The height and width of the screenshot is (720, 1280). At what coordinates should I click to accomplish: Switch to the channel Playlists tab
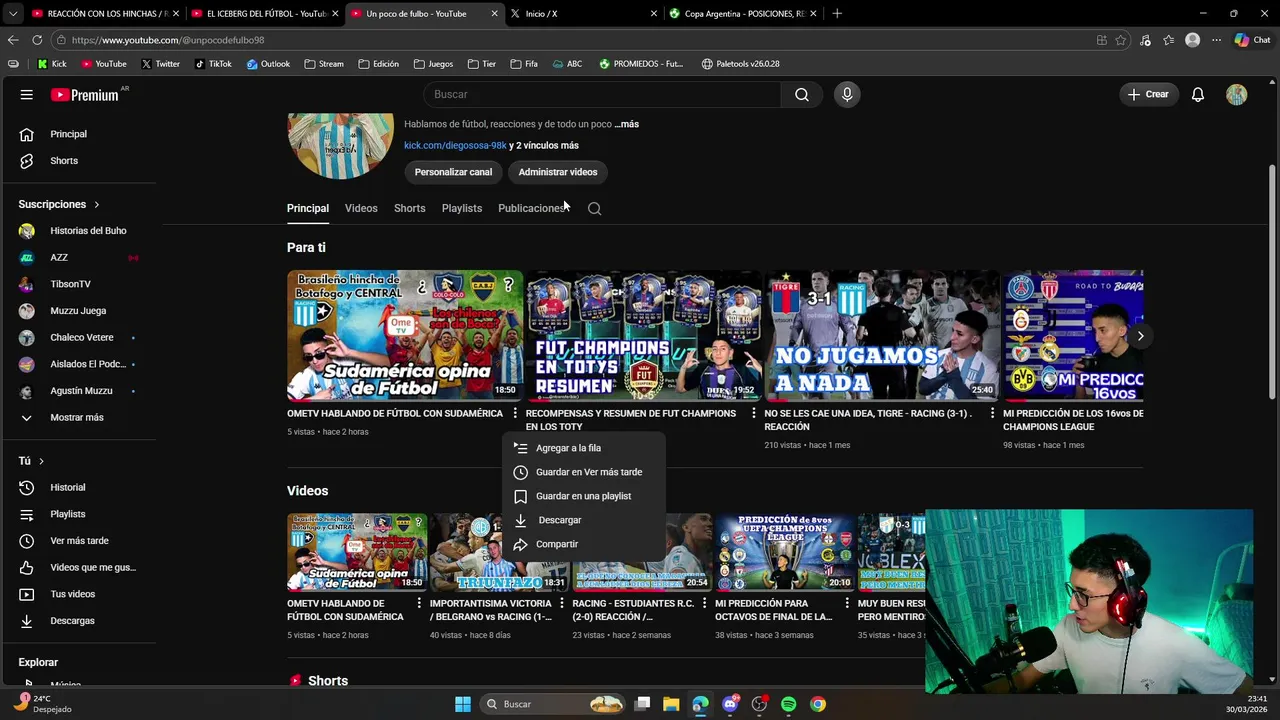click(x=462, y=208)
